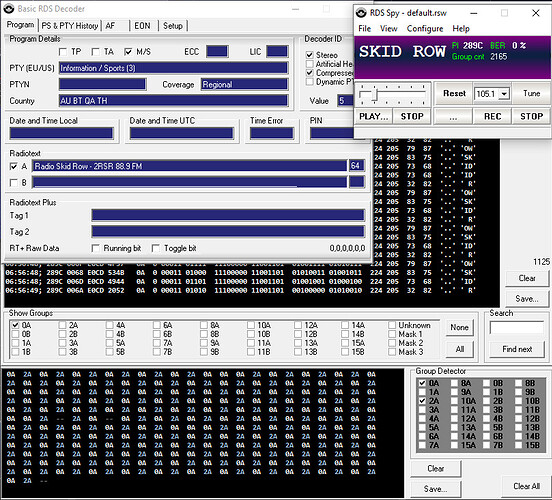Check 15B in Group Detector
The image size is (552, 500).
pyautogui.click(x=519, y=445)
